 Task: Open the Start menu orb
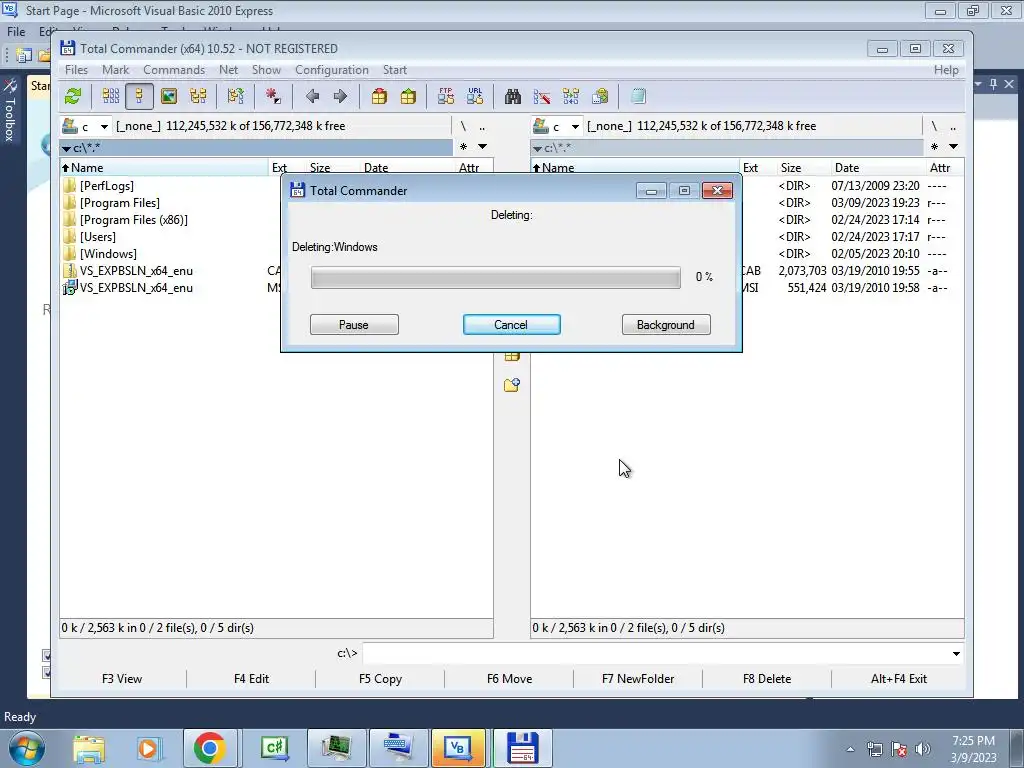coord(27,748)
